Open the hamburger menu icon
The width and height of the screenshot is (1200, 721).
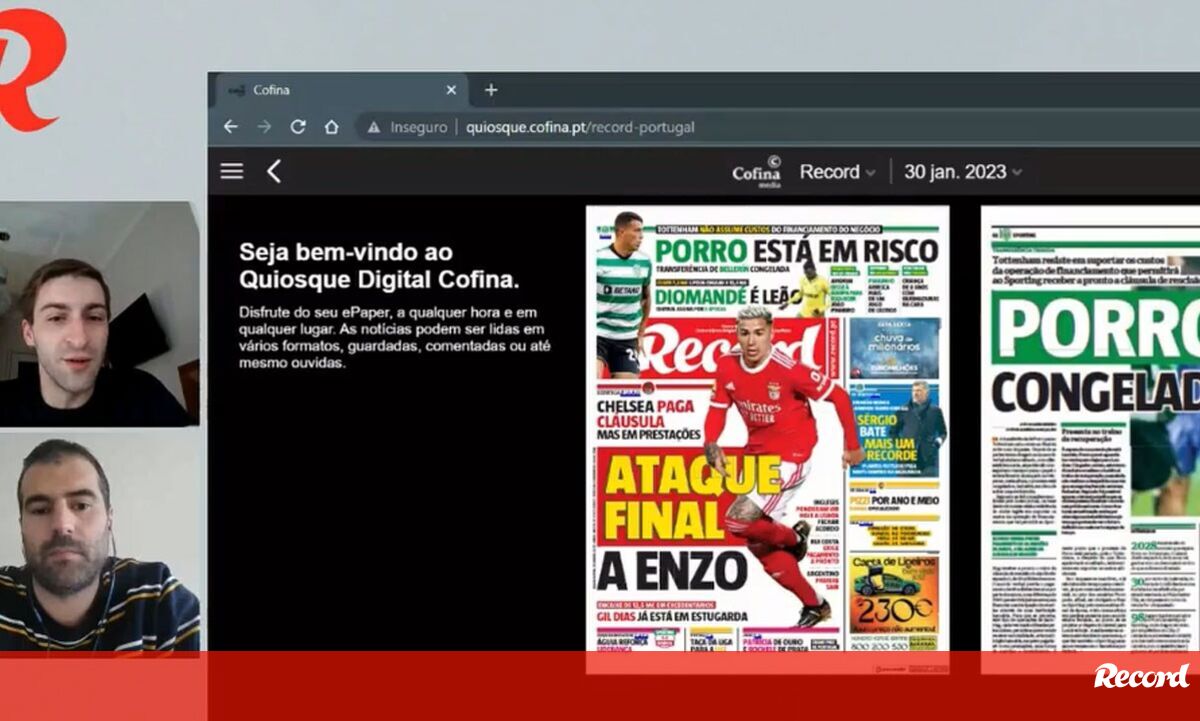pyautogui.click(x=232, y=171)
